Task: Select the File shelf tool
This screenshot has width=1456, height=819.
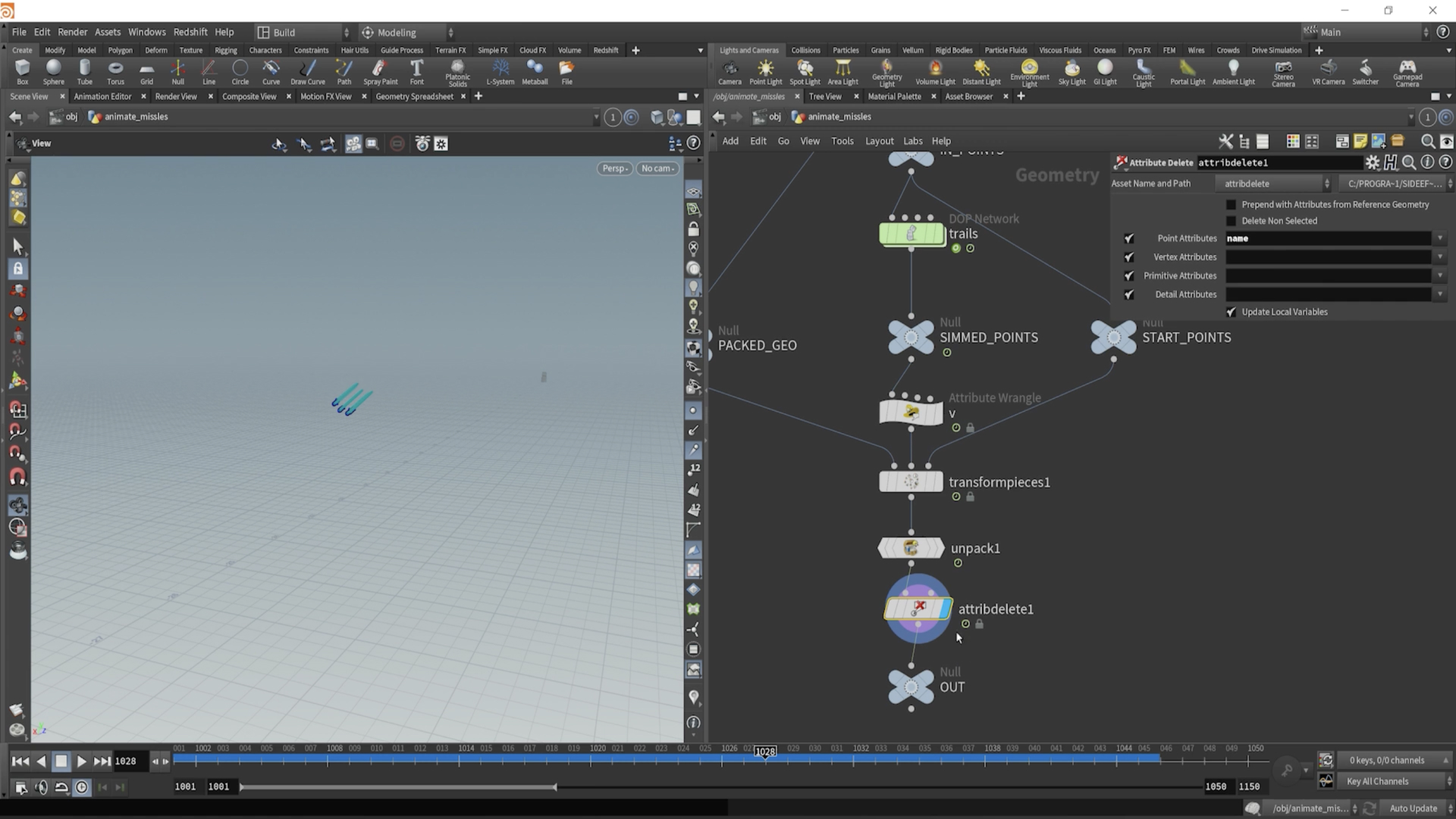Action: 566,72
